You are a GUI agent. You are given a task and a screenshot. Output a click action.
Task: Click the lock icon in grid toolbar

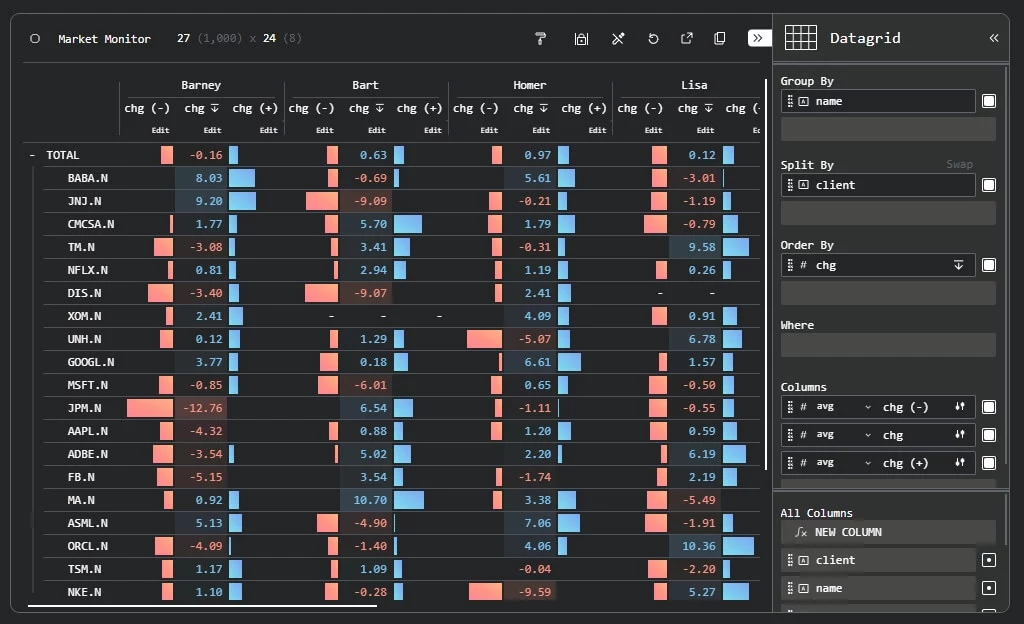[x=581, y=39]
